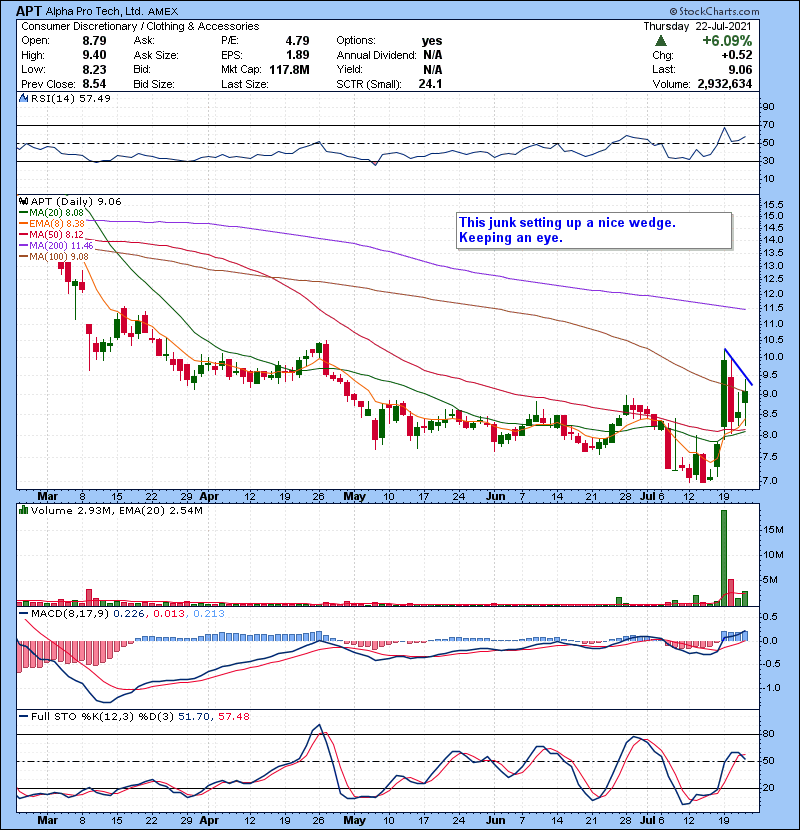Click the blue descending wedge trendline
This screenshot has height=830, width=800.
click(738, 366)
